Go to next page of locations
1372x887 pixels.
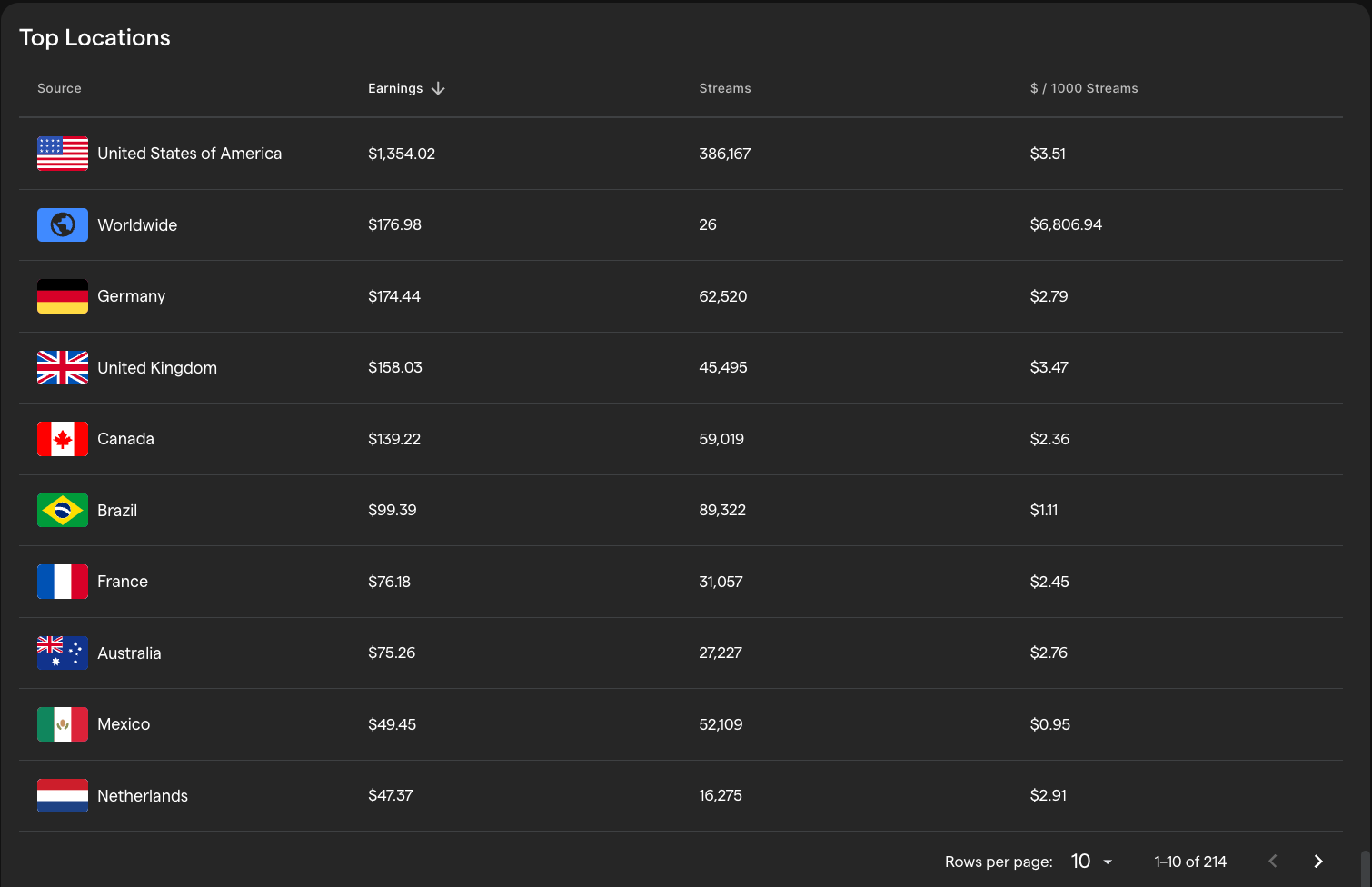tap(1318, 862)
